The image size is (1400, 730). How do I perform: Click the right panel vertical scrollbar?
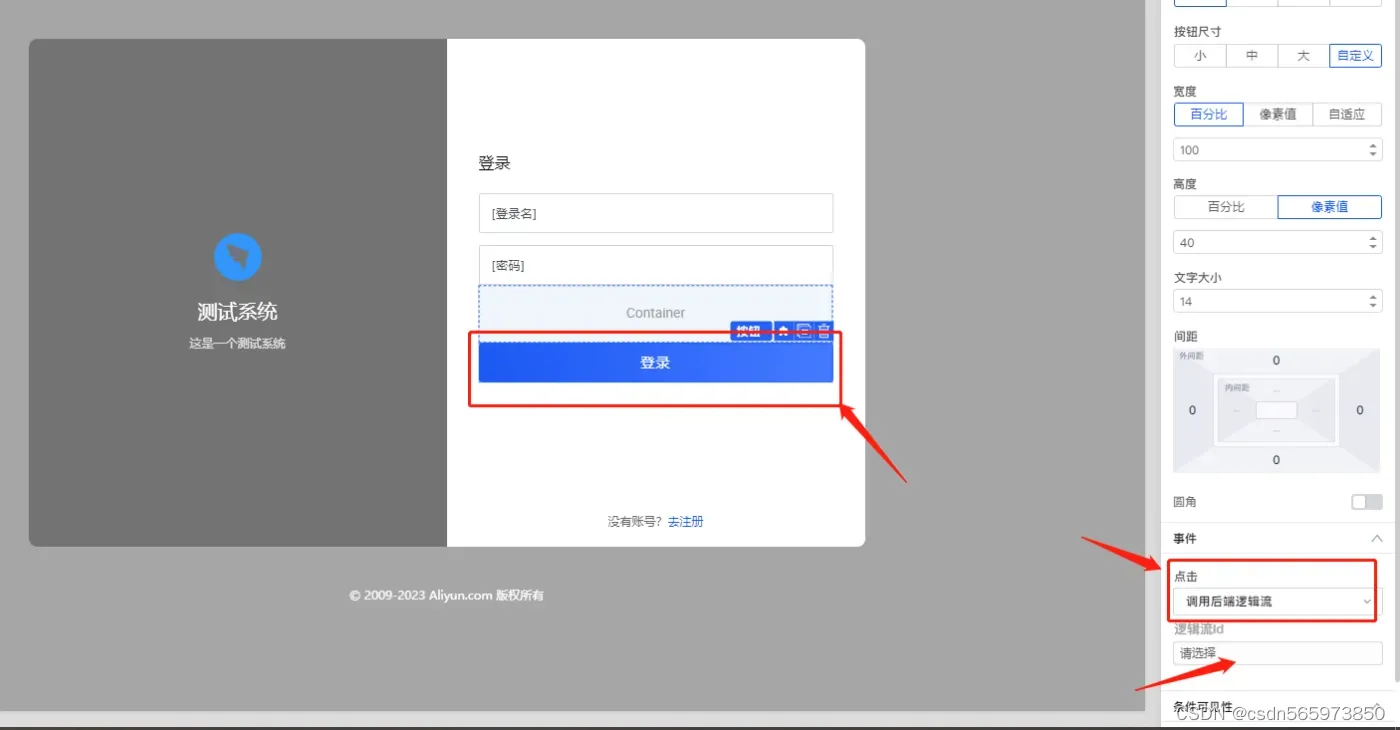point(1397,340)
